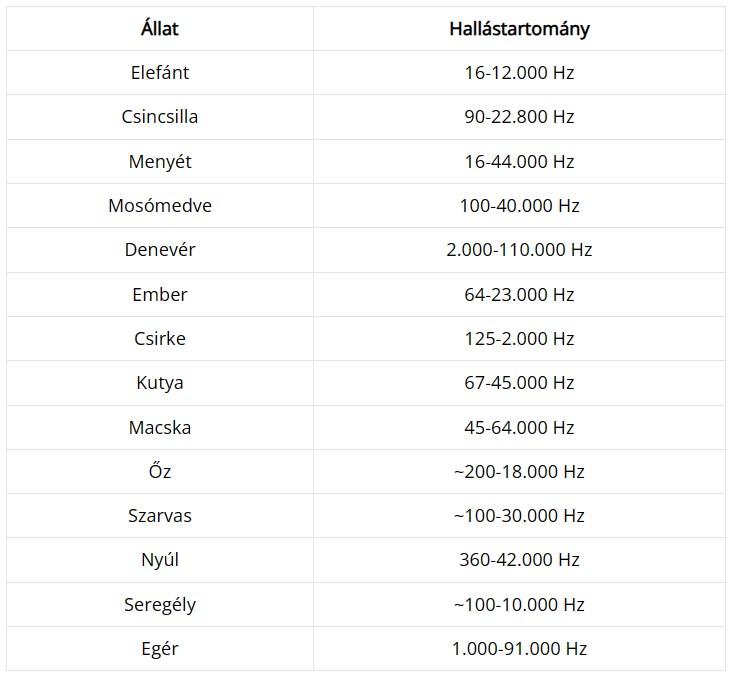Click the Állat column header
Screen dimensions: 734x678
click(160, 29)
